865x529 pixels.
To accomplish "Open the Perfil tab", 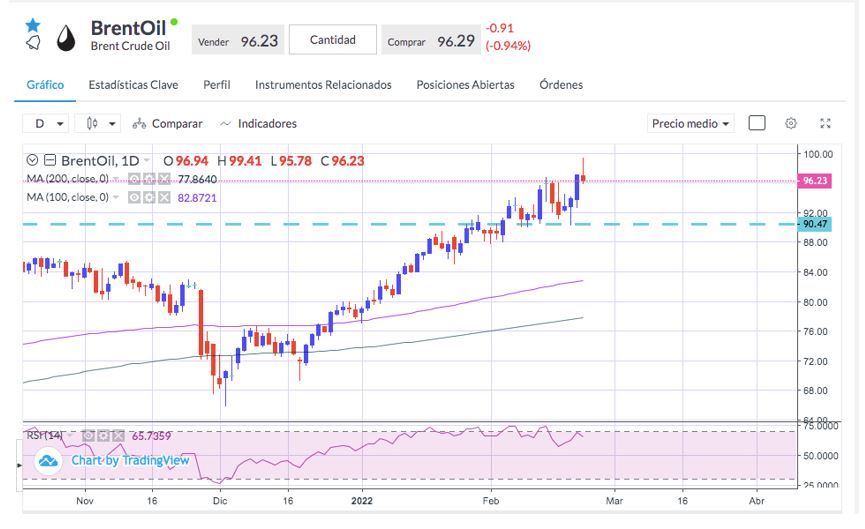I will point(217,85).
